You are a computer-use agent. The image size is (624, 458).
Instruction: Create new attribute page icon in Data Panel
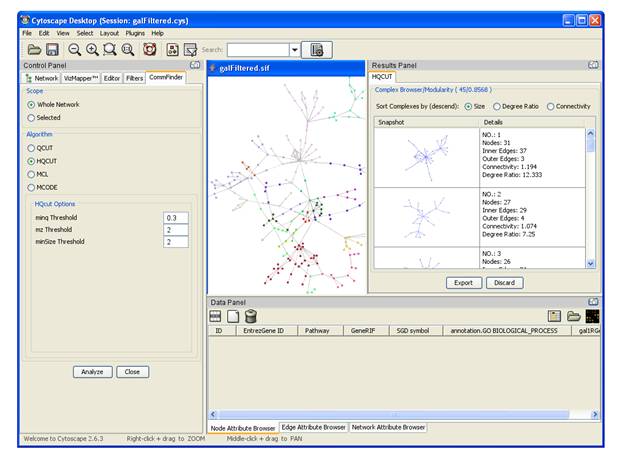click(233, 316)
